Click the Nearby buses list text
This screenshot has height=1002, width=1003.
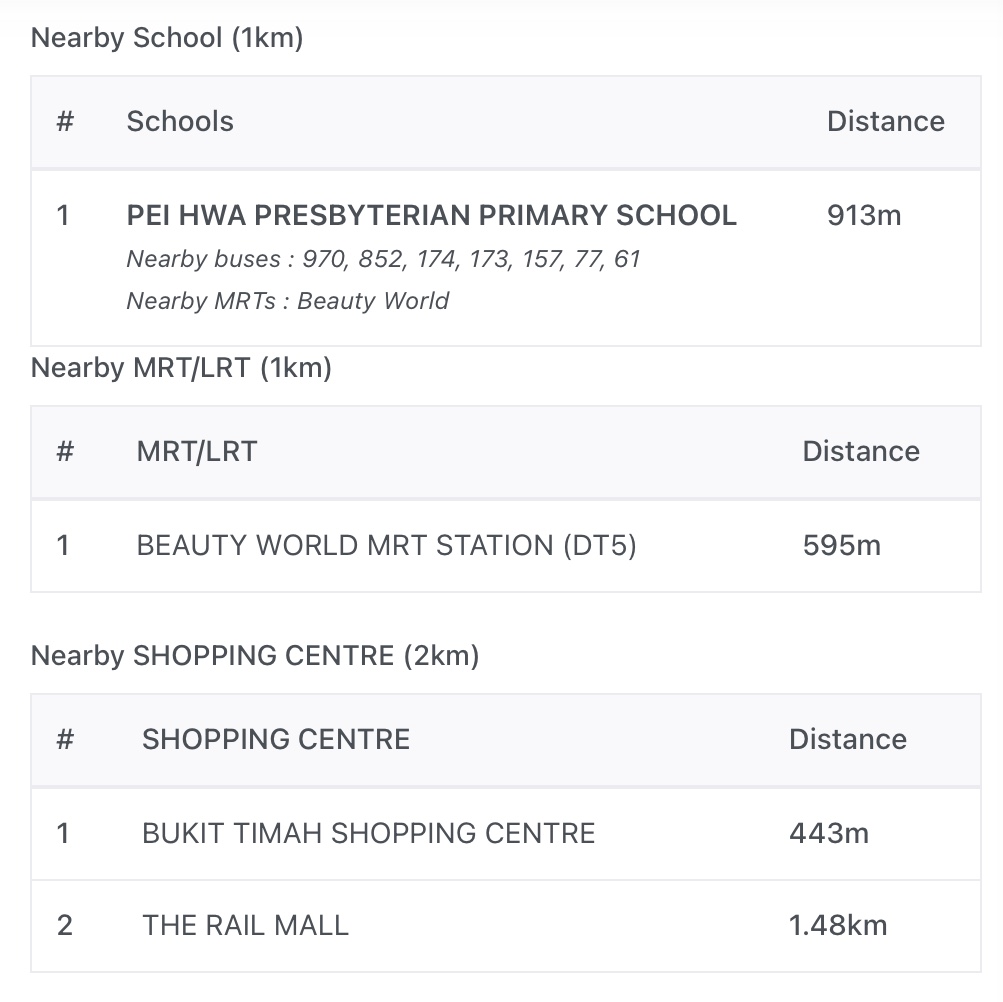click(383, 259)
